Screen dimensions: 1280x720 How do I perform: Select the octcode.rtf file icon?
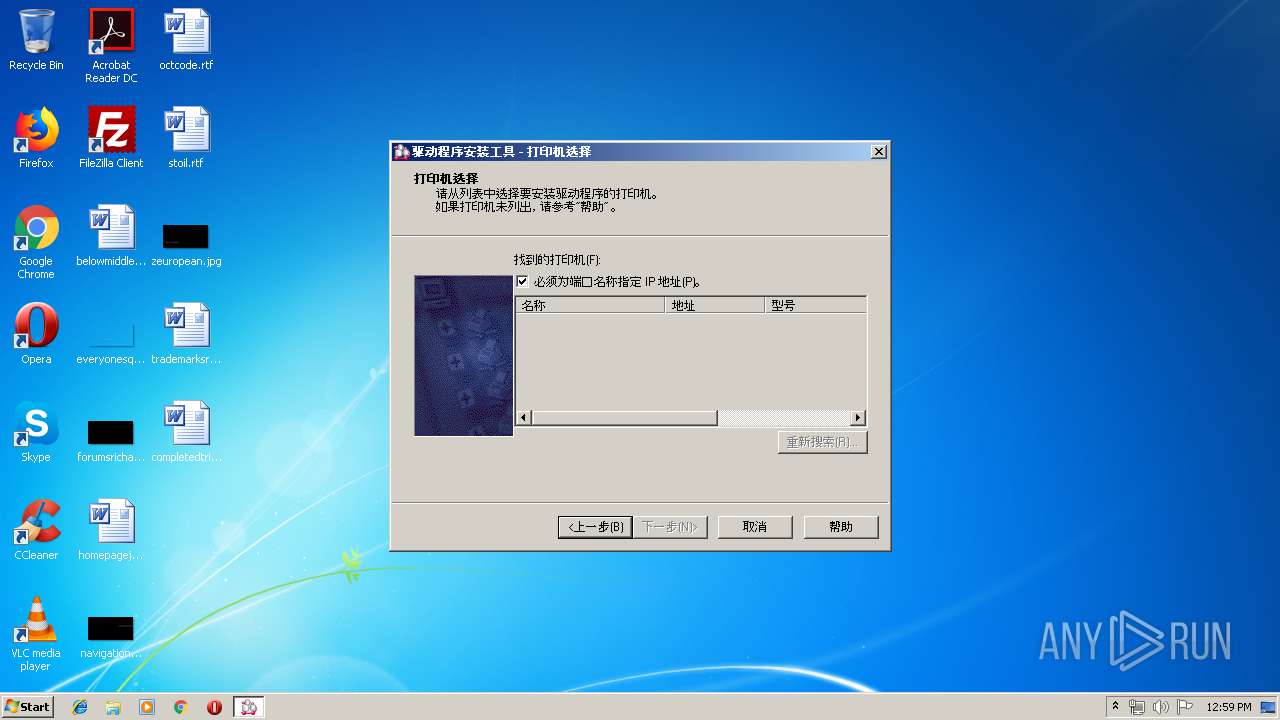click(186, 40)
